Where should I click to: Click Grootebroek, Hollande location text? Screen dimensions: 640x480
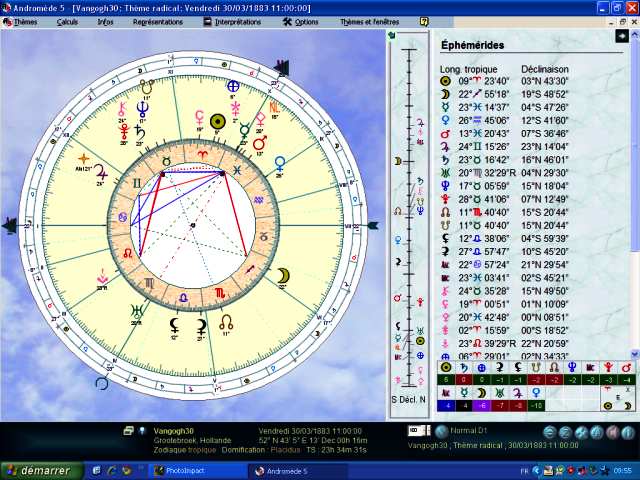[192, 440]
